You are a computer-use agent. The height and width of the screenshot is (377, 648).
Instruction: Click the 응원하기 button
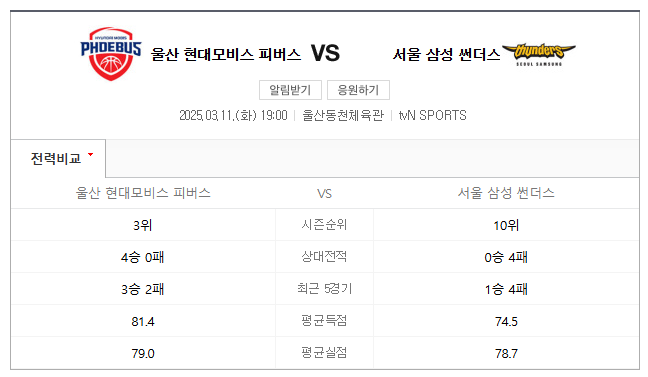(x=358, y=90)
